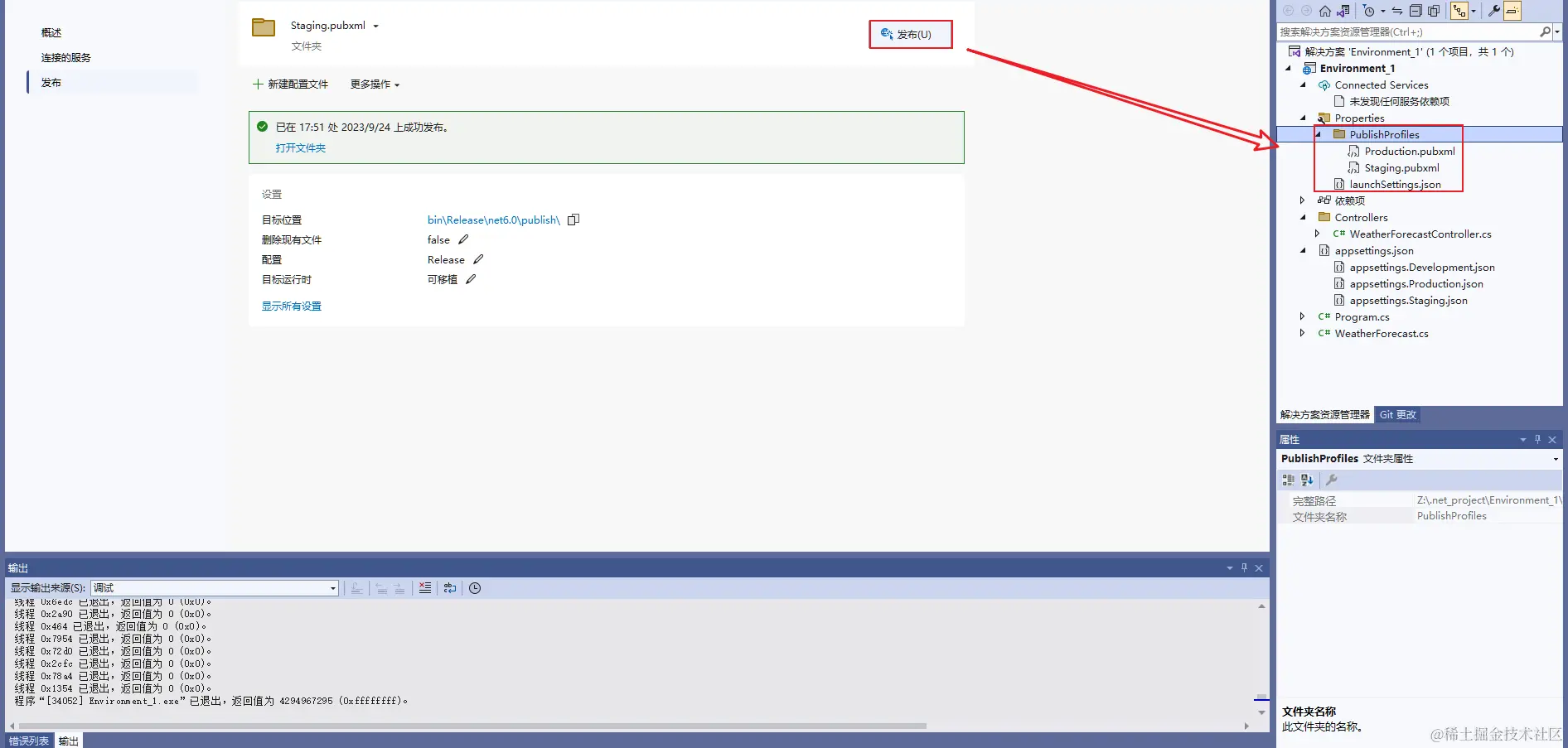Select launchSettings.json file
1568x748 pixels.
(x=1395, y=185)
